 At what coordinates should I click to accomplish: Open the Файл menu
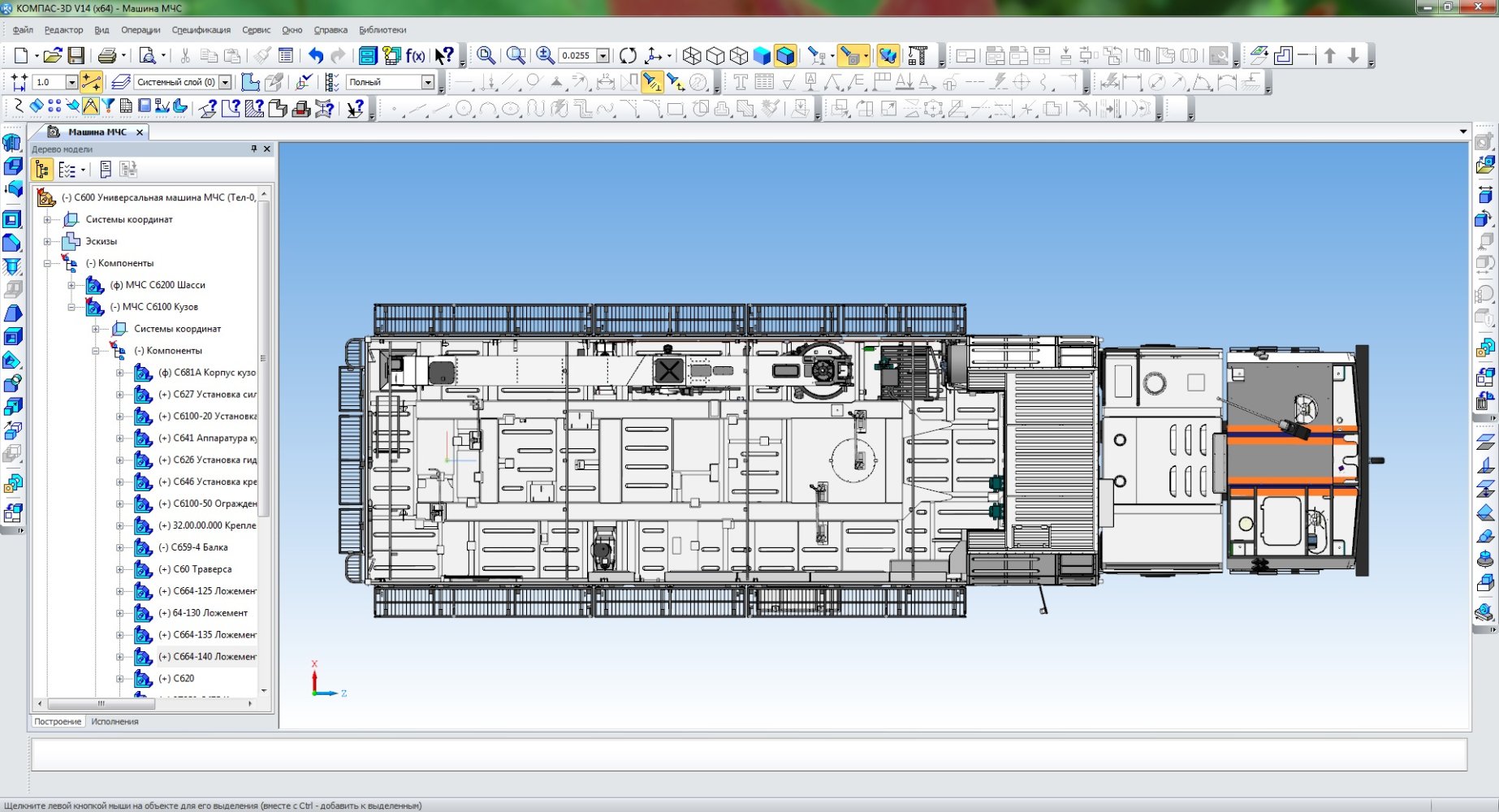(23, 30)
